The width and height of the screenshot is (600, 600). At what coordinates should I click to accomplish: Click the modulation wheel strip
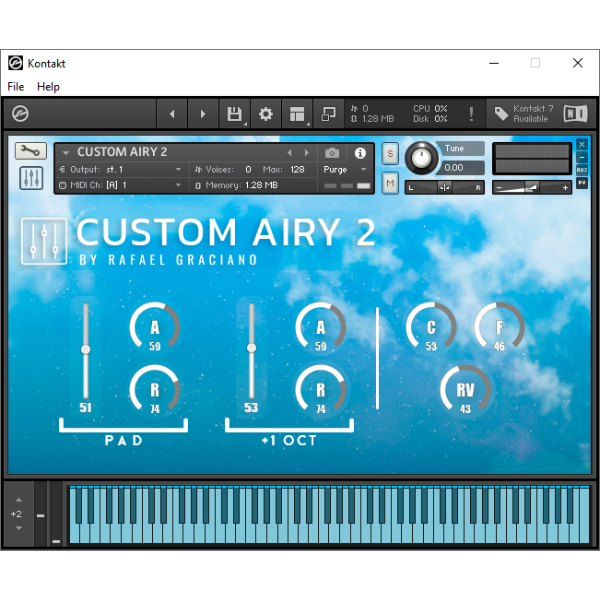coord(56,514)
